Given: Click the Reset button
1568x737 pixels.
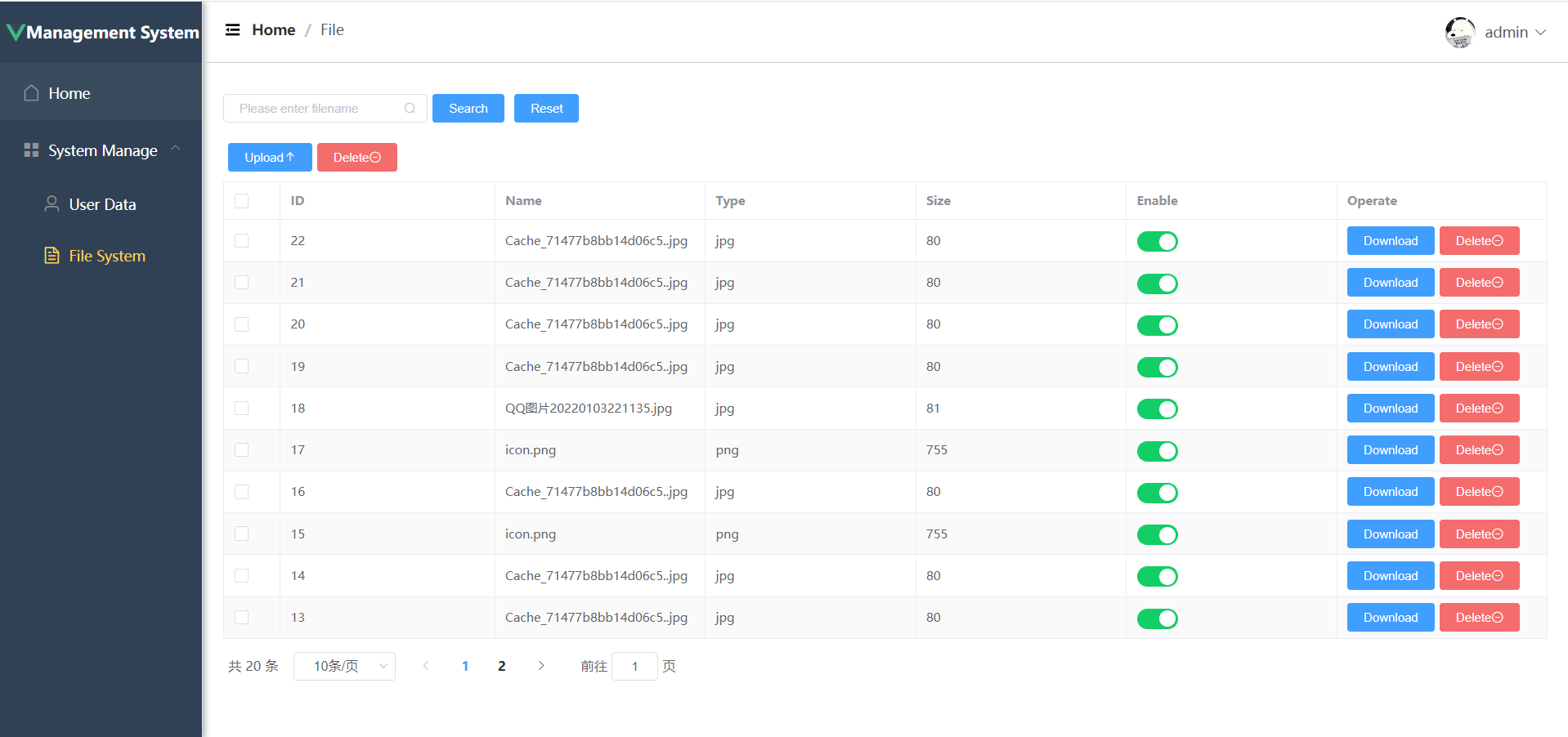Looking at the screenshot, I should pos(547,109).
